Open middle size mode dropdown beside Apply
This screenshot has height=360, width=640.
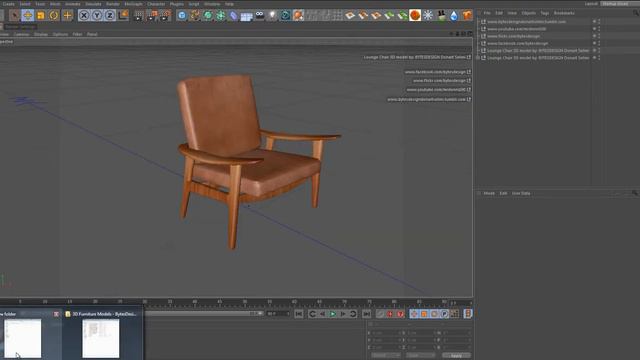tap(421, 356)
